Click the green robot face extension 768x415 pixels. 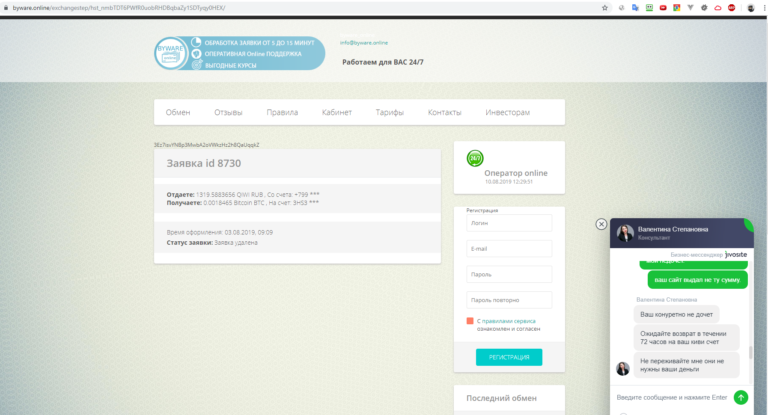point(649,8)
